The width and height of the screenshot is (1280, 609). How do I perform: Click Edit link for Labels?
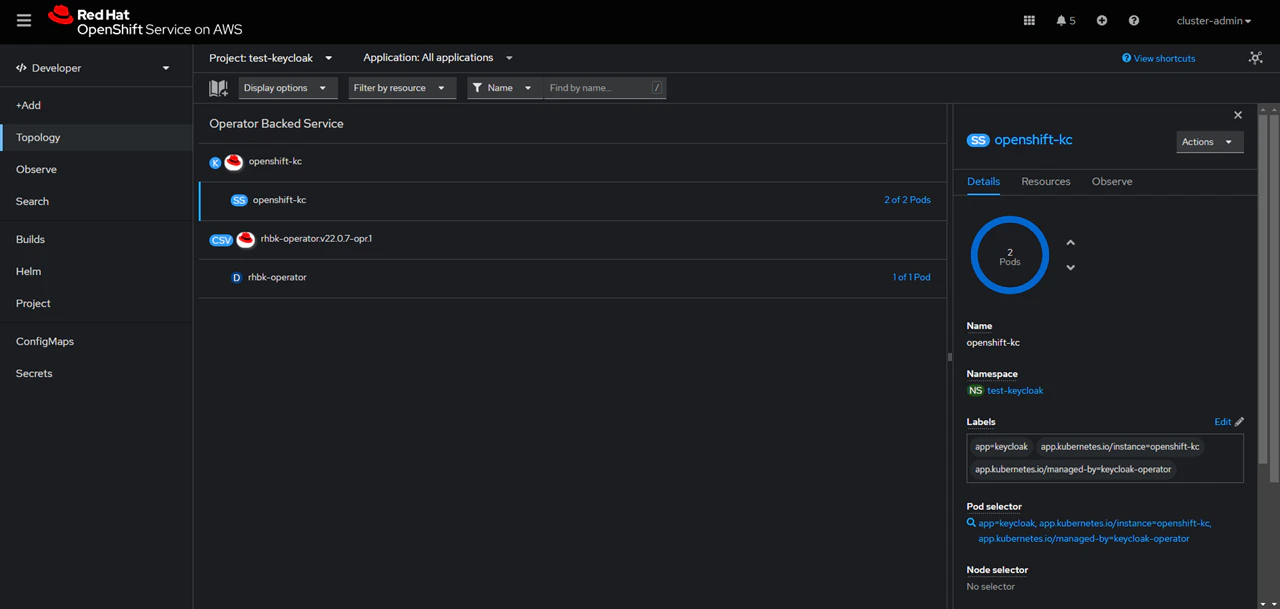tap(1222, 422)
